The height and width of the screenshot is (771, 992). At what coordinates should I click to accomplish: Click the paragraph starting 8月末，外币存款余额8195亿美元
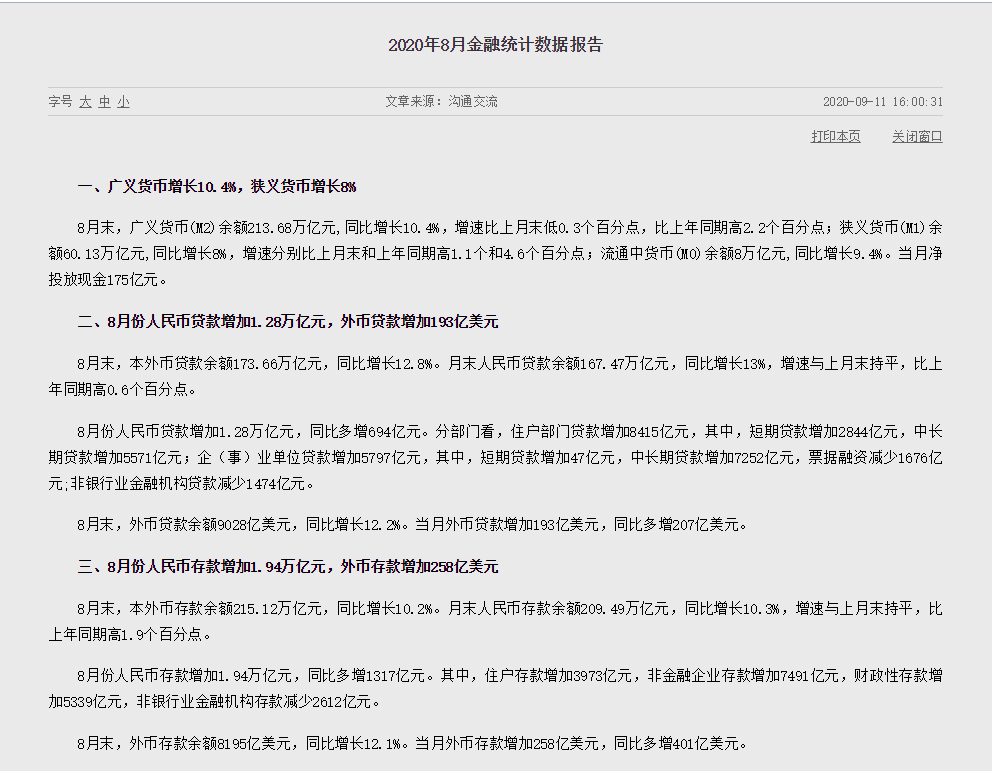pyautogui.click(x=412, y=744)
